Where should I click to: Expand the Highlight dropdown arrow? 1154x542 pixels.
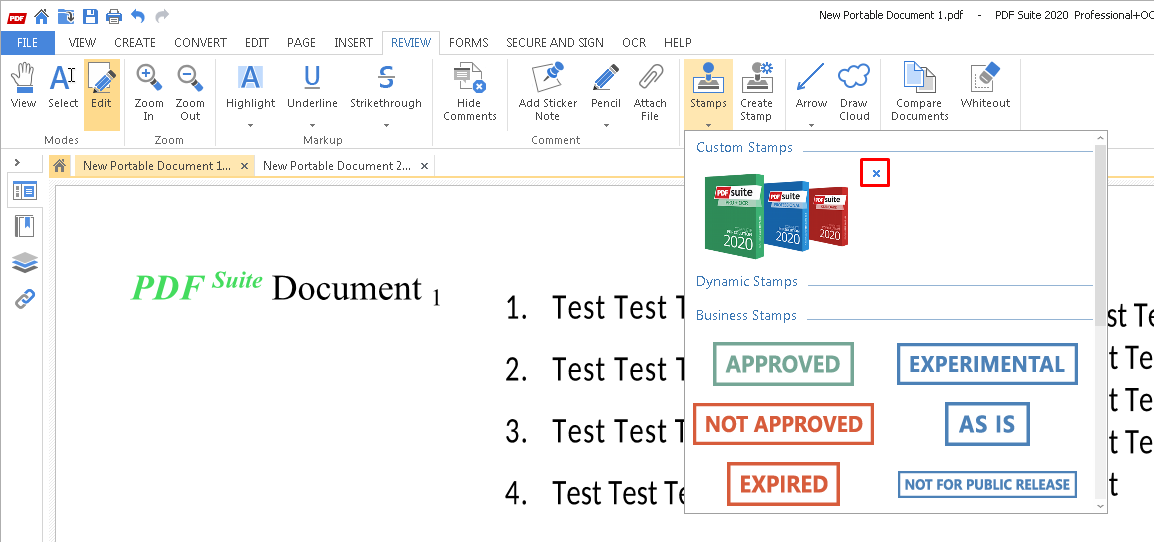point(250,125)
